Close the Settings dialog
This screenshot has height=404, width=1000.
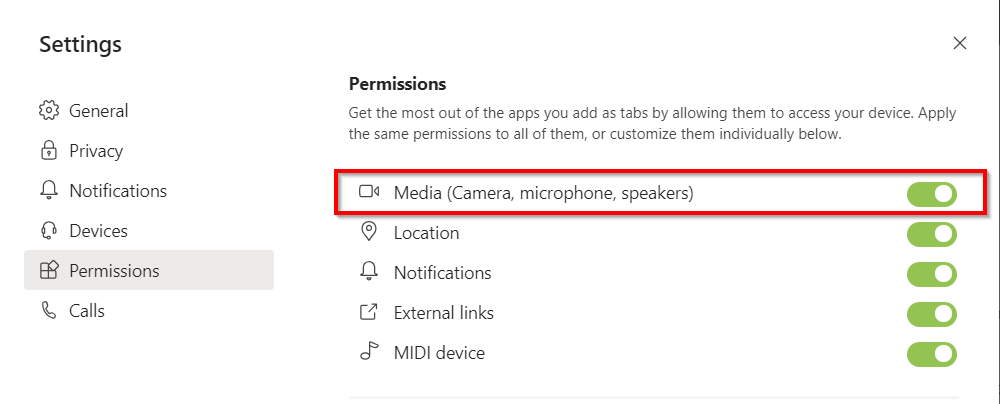[x=960, y=43]
